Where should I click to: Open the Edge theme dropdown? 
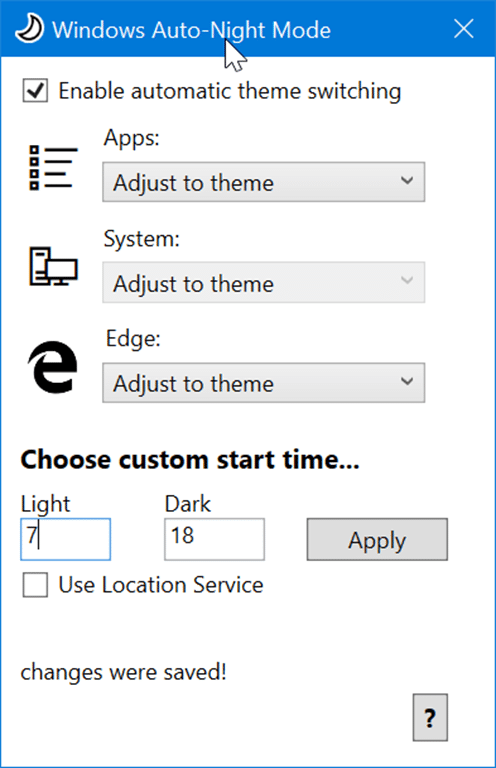click(x=263, y=383)
